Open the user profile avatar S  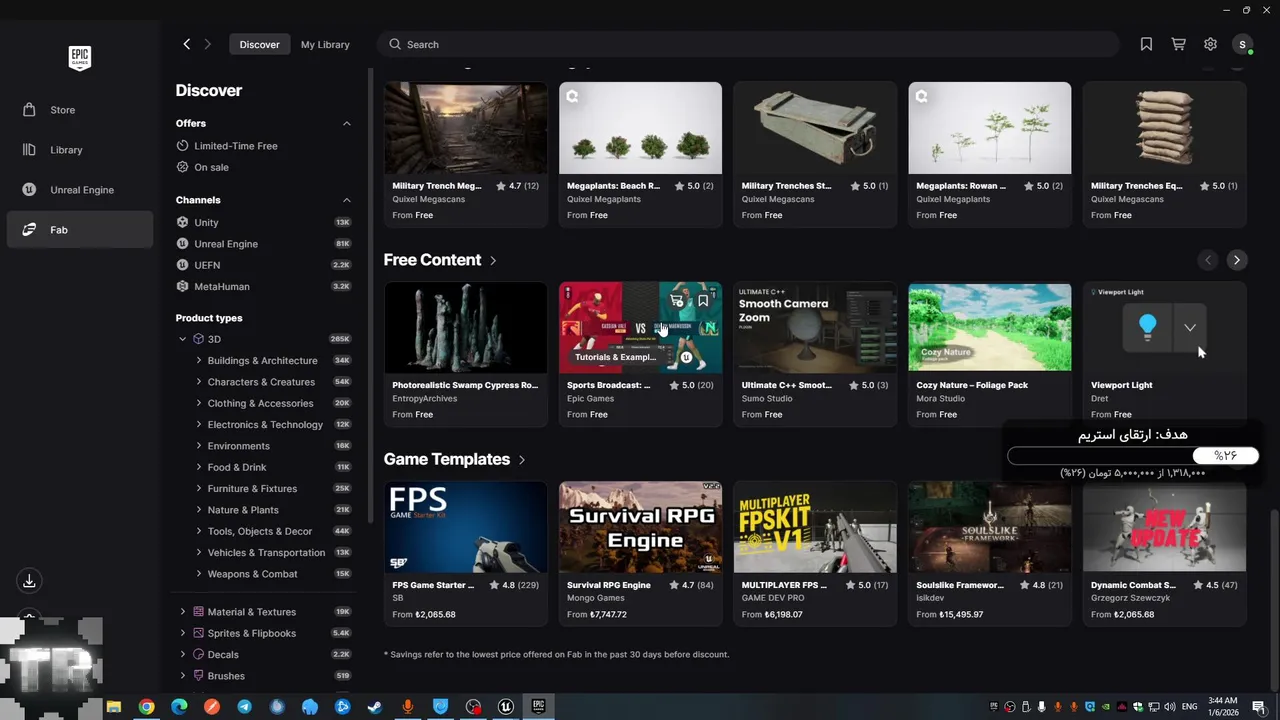(1243, 44)
